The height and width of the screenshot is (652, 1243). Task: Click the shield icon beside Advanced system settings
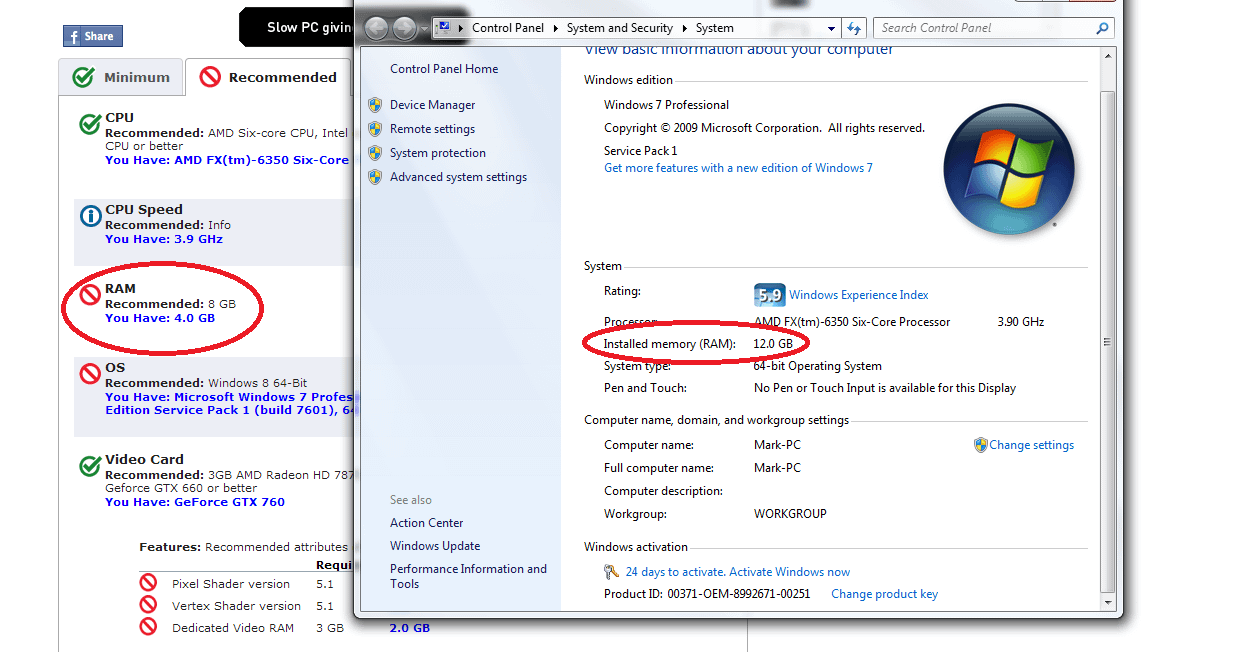click(375, 177)
